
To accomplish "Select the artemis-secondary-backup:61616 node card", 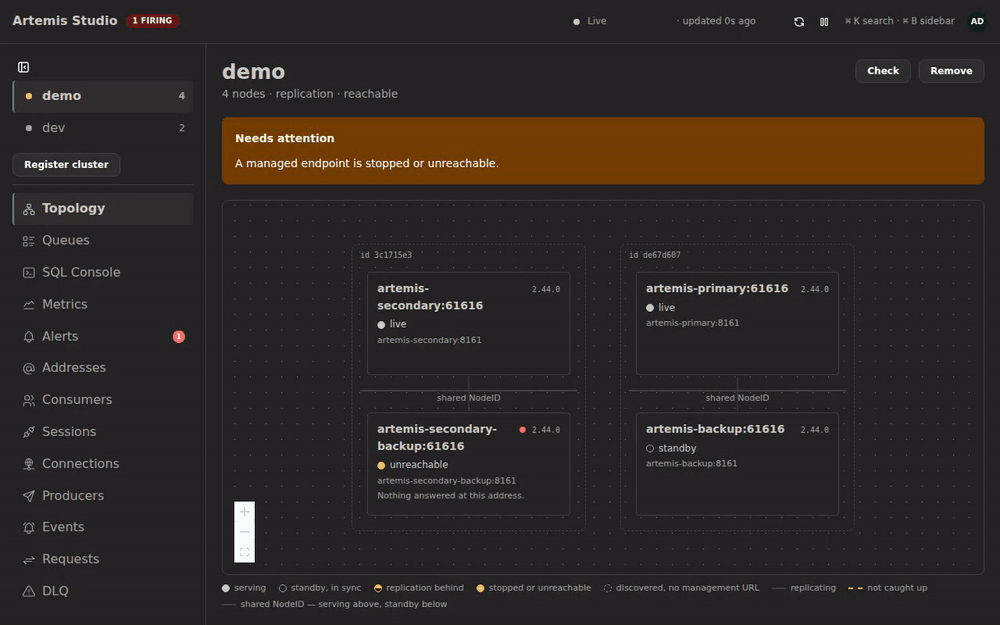I will [x=468, y=464].
